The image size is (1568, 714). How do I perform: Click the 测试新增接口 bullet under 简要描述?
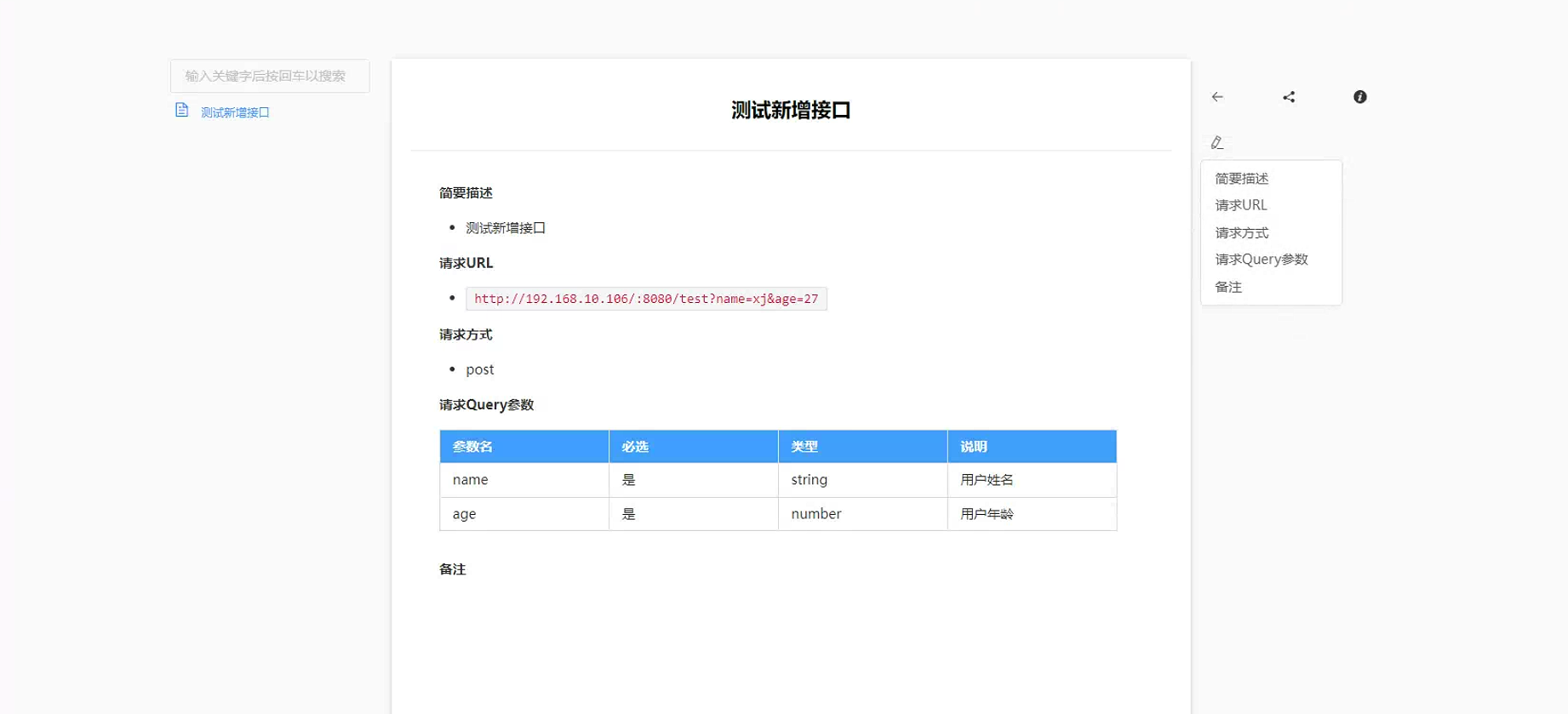coord(506,228)
